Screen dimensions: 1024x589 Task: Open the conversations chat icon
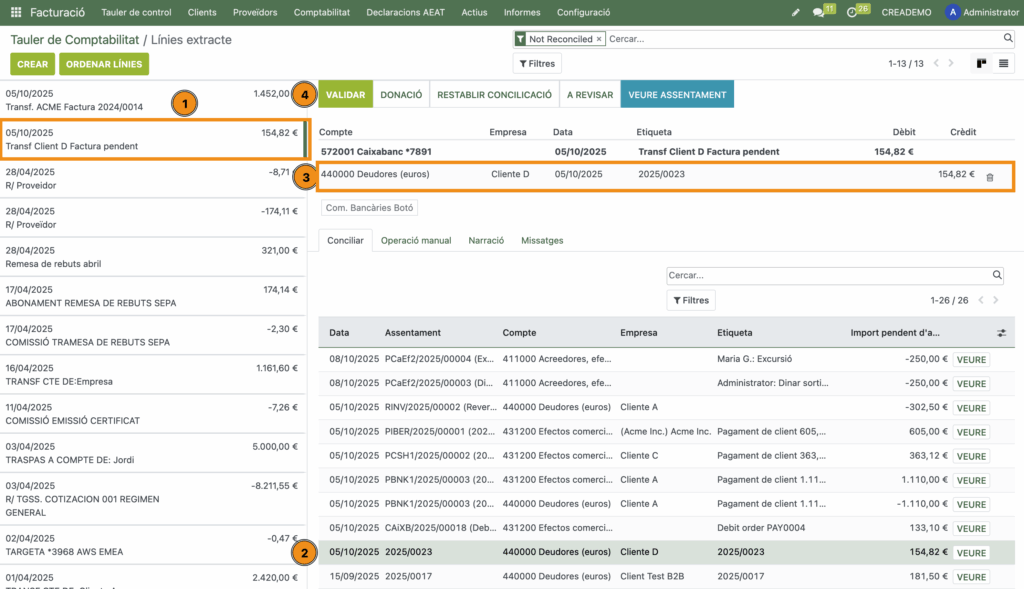(819, 12)
